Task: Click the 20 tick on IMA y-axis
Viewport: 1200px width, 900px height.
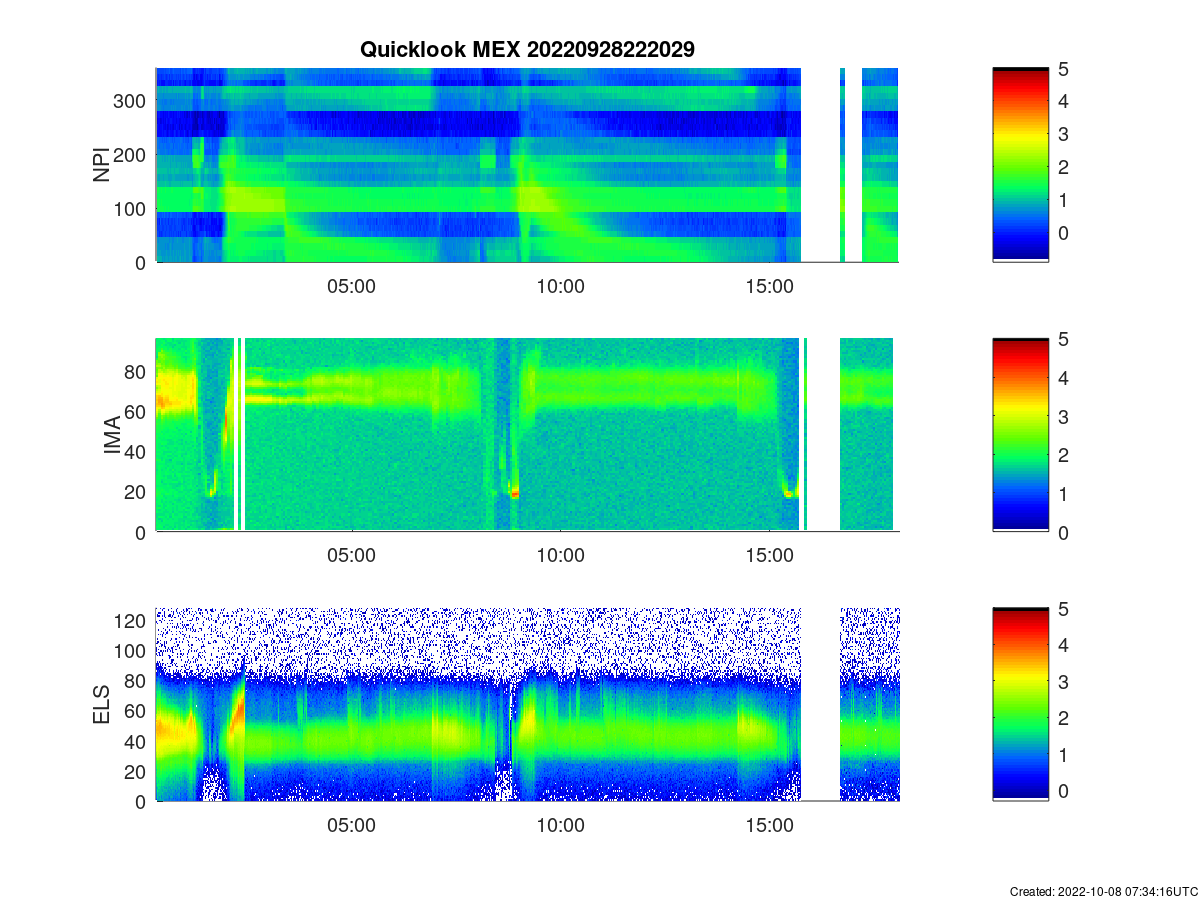Action: [137, 492]
